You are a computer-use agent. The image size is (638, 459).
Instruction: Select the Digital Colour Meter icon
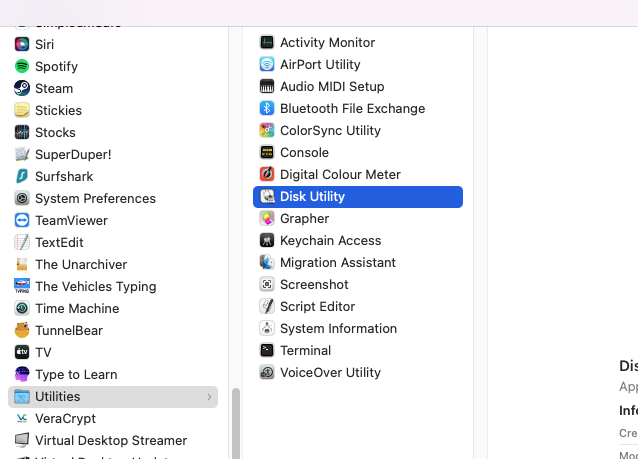click(267, 174)
